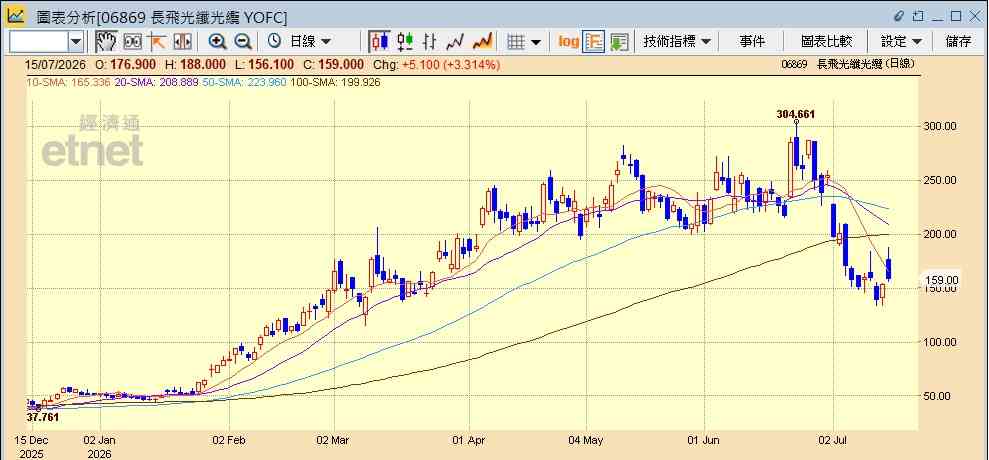This screenshot has height=460, width=989.
Task: Activate the crosshair data viewer tool
Action: point(132,42)
